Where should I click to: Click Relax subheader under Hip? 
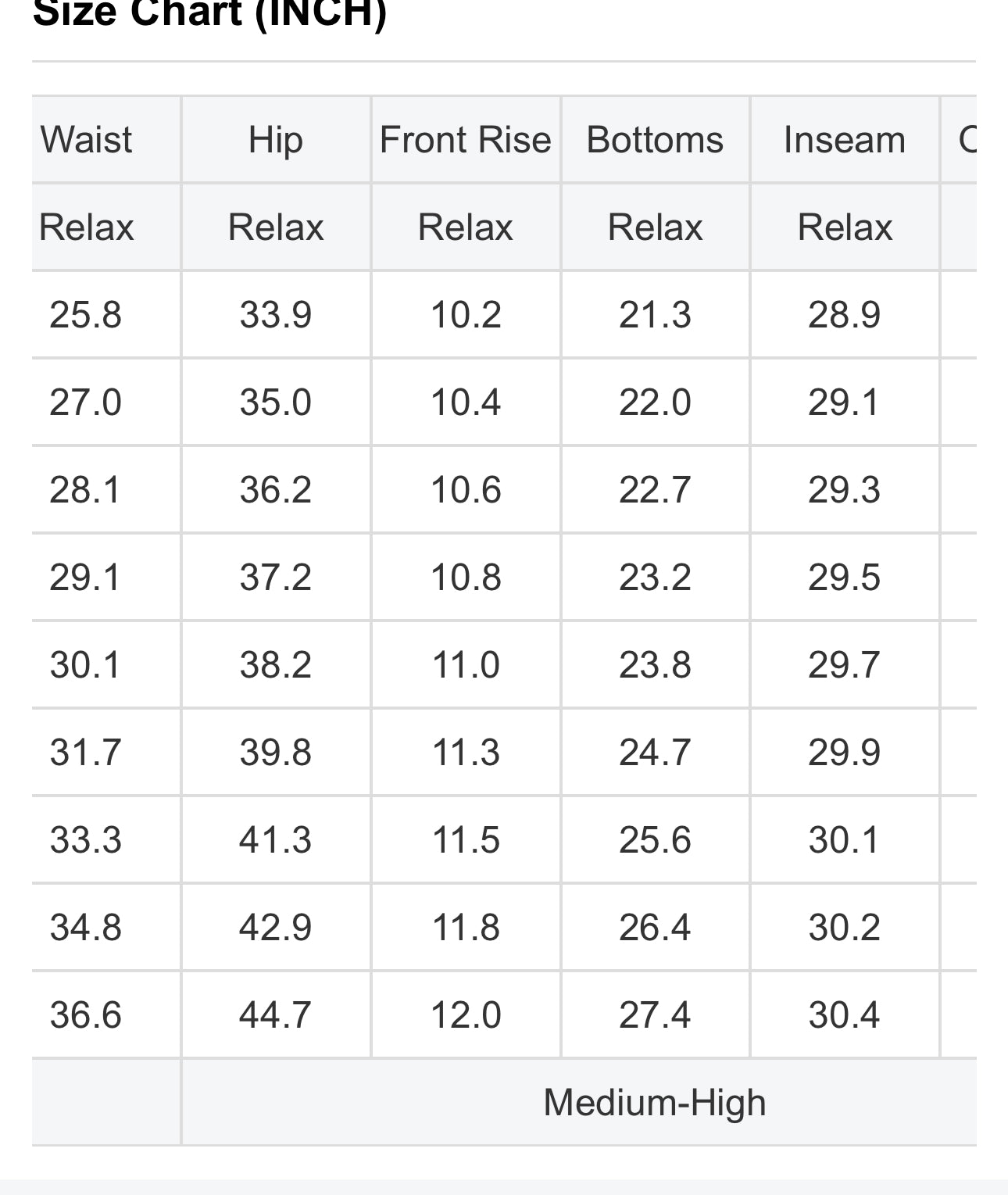pos(275,227)
